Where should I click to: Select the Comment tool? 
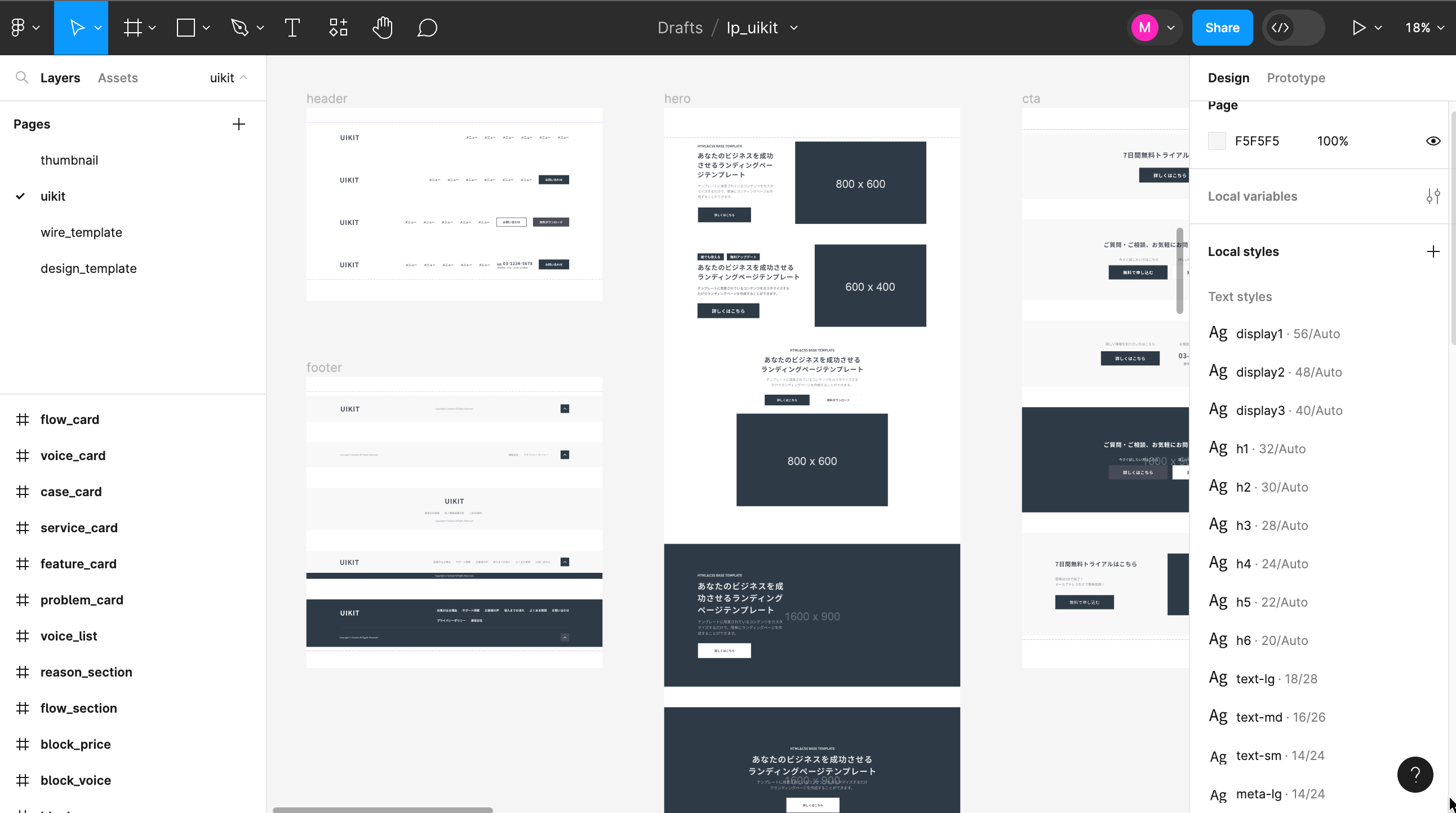pos(427,28)
